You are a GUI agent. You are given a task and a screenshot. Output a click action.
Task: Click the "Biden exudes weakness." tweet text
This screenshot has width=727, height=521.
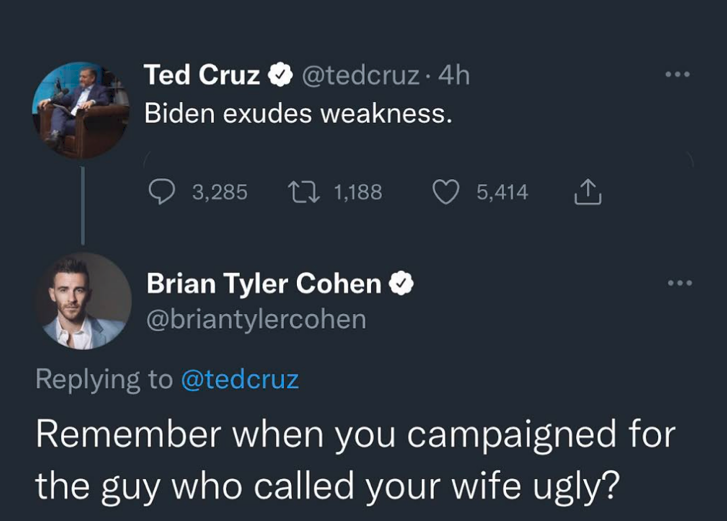pos(298,114)
